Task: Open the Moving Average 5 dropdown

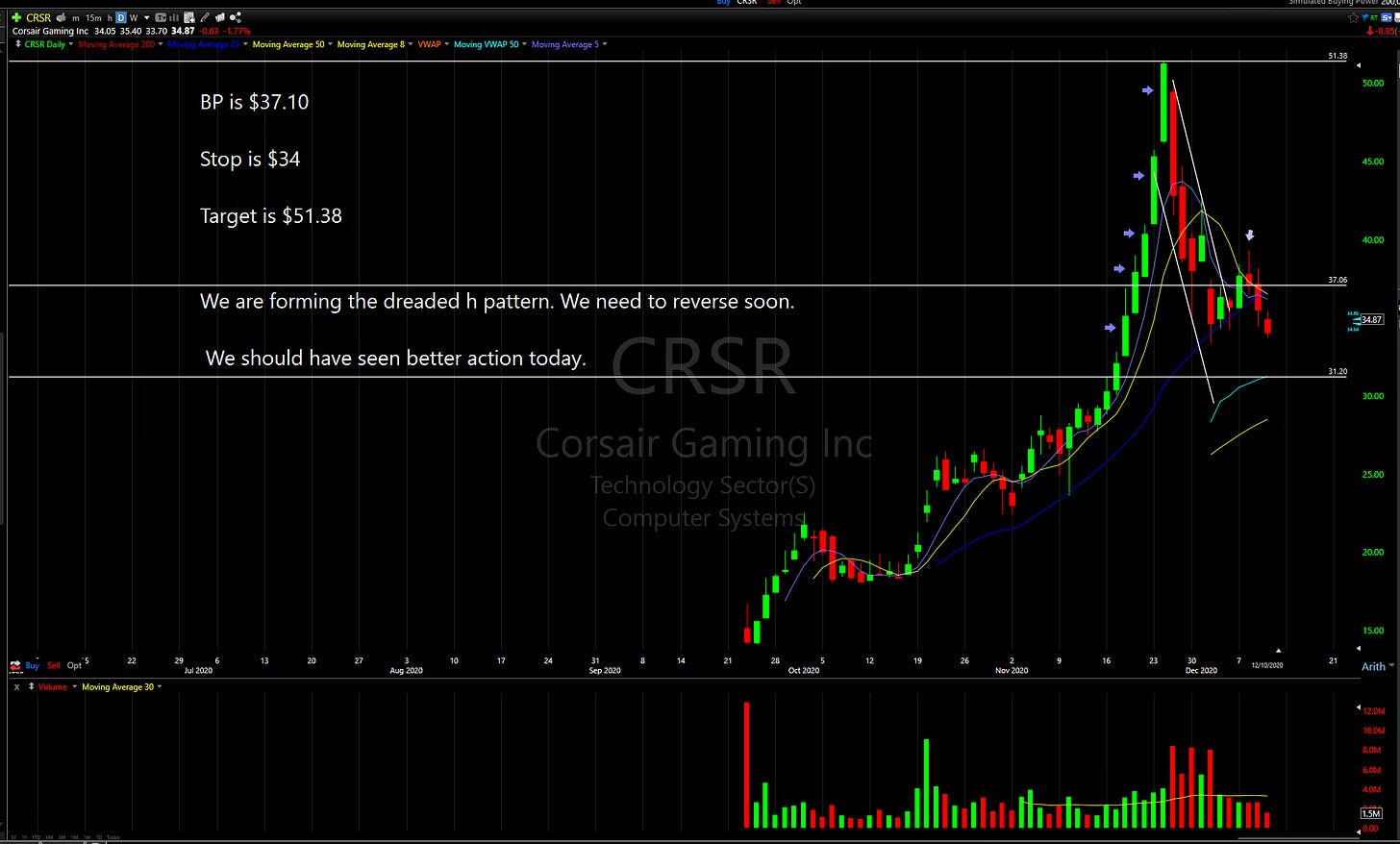Action: tap(605, 44)
